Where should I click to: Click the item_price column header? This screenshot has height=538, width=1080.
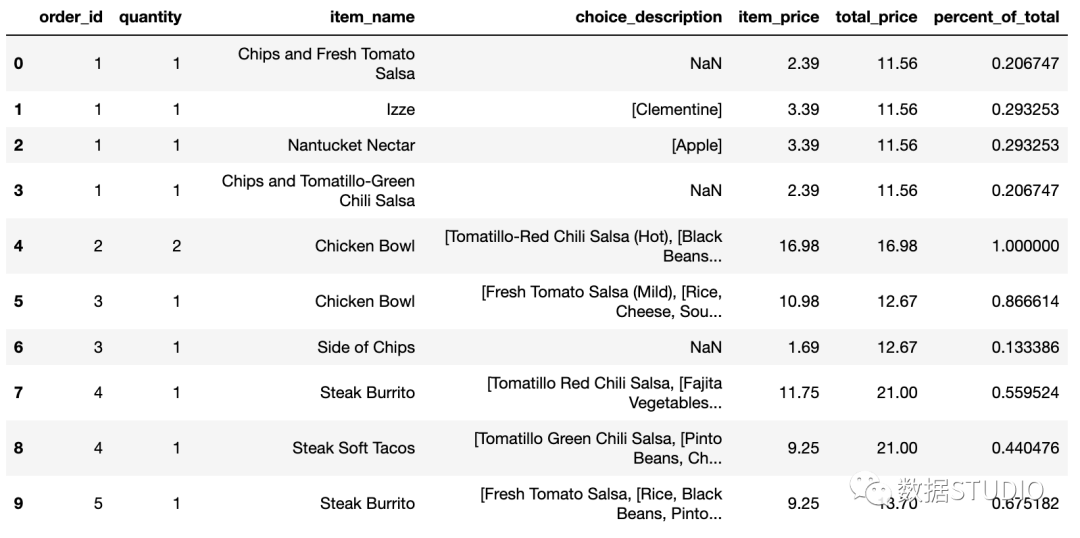pyautogui.click(x=779, y=17)
